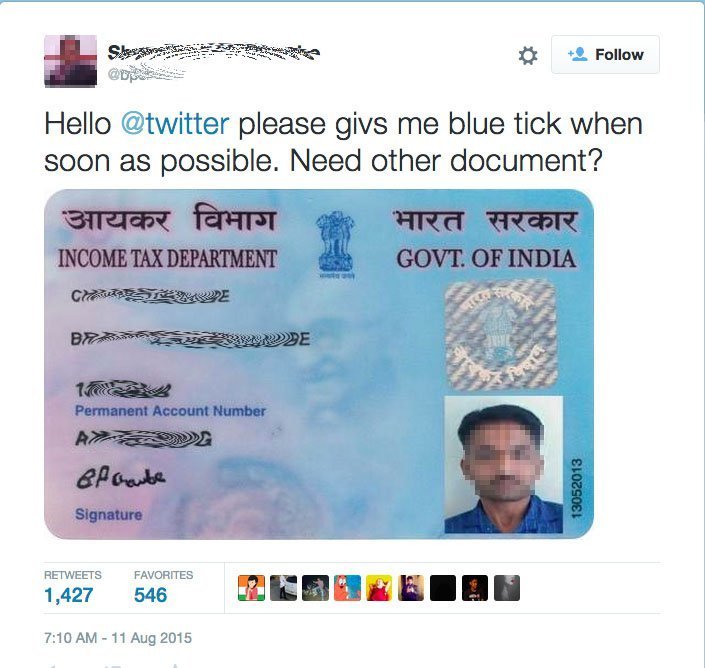Click the @twitter mention link
705x668 pixels.
175,124
